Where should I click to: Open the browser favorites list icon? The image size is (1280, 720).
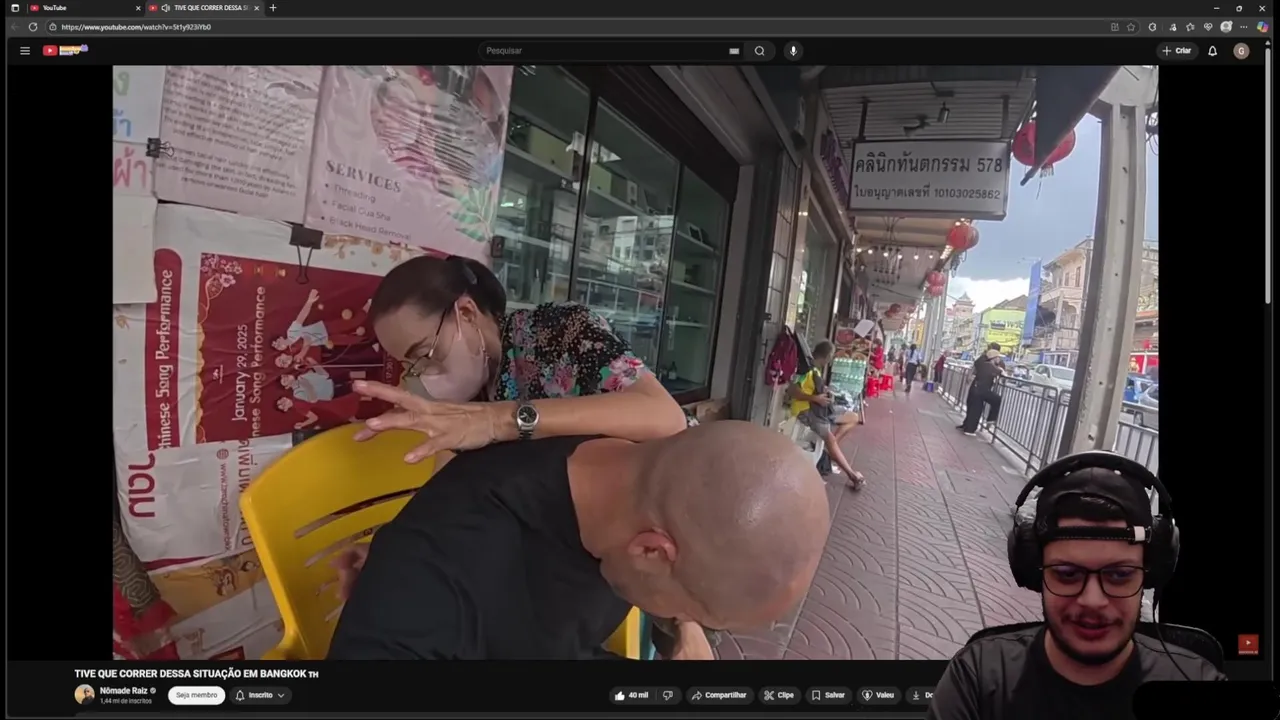tap(1189, 27)
